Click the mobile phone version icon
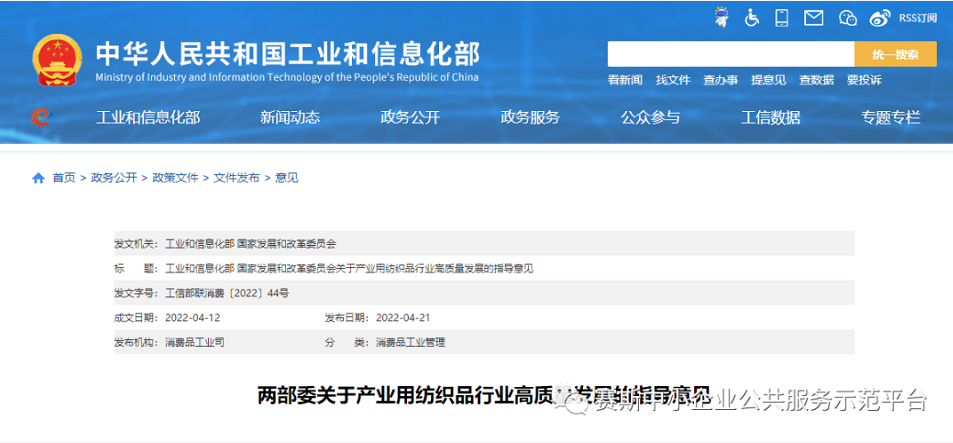 [x=782, y=17]
